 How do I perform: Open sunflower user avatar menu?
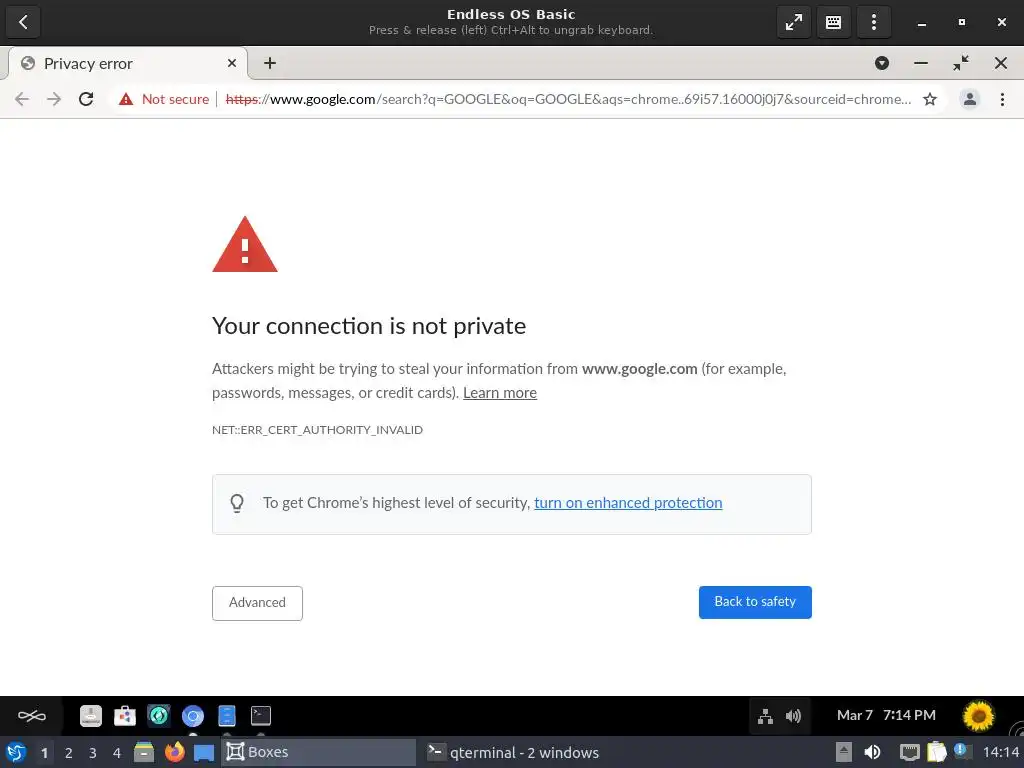[x=978, y=716]
